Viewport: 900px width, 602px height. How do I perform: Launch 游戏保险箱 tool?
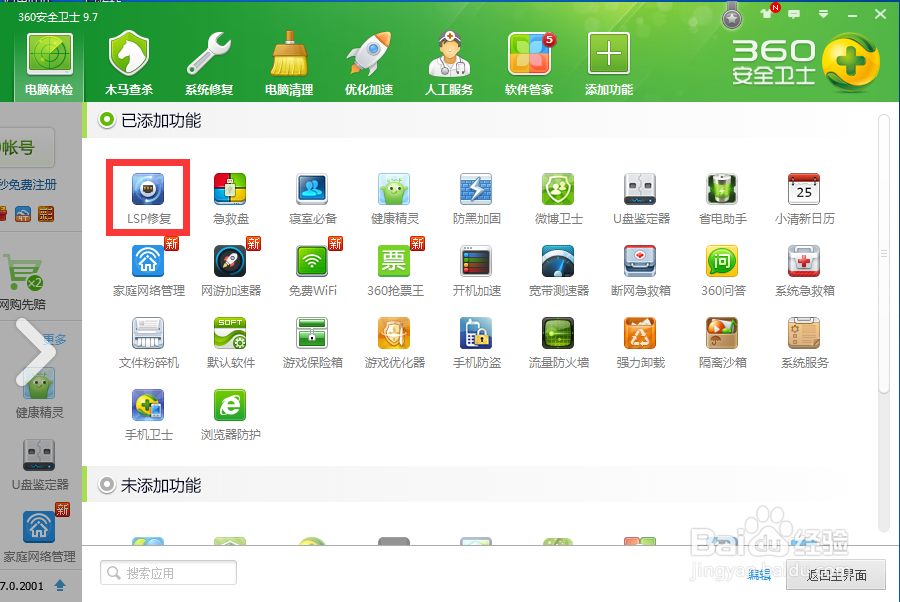[x=312, y=343]
